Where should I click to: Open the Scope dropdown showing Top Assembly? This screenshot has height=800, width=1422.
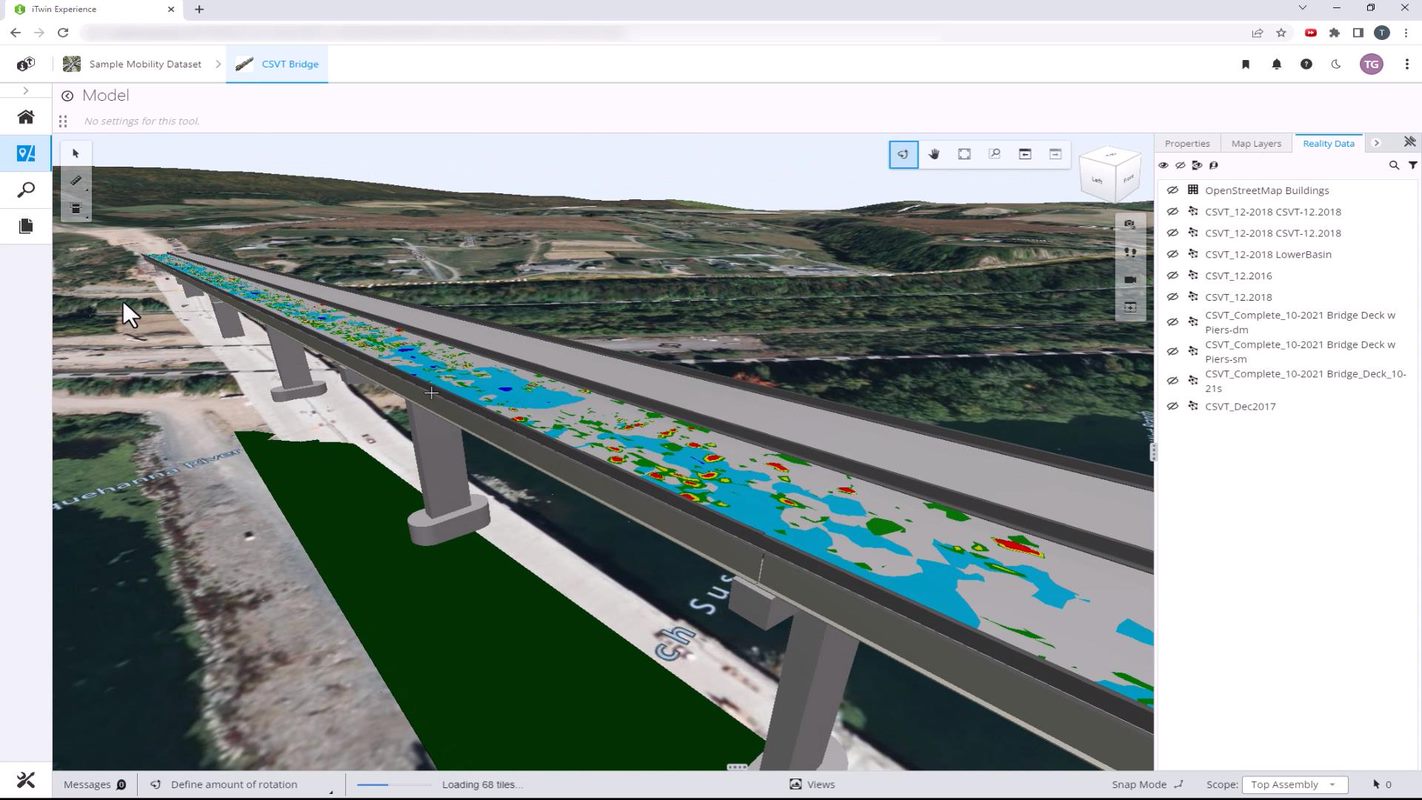click(1295, 784)
